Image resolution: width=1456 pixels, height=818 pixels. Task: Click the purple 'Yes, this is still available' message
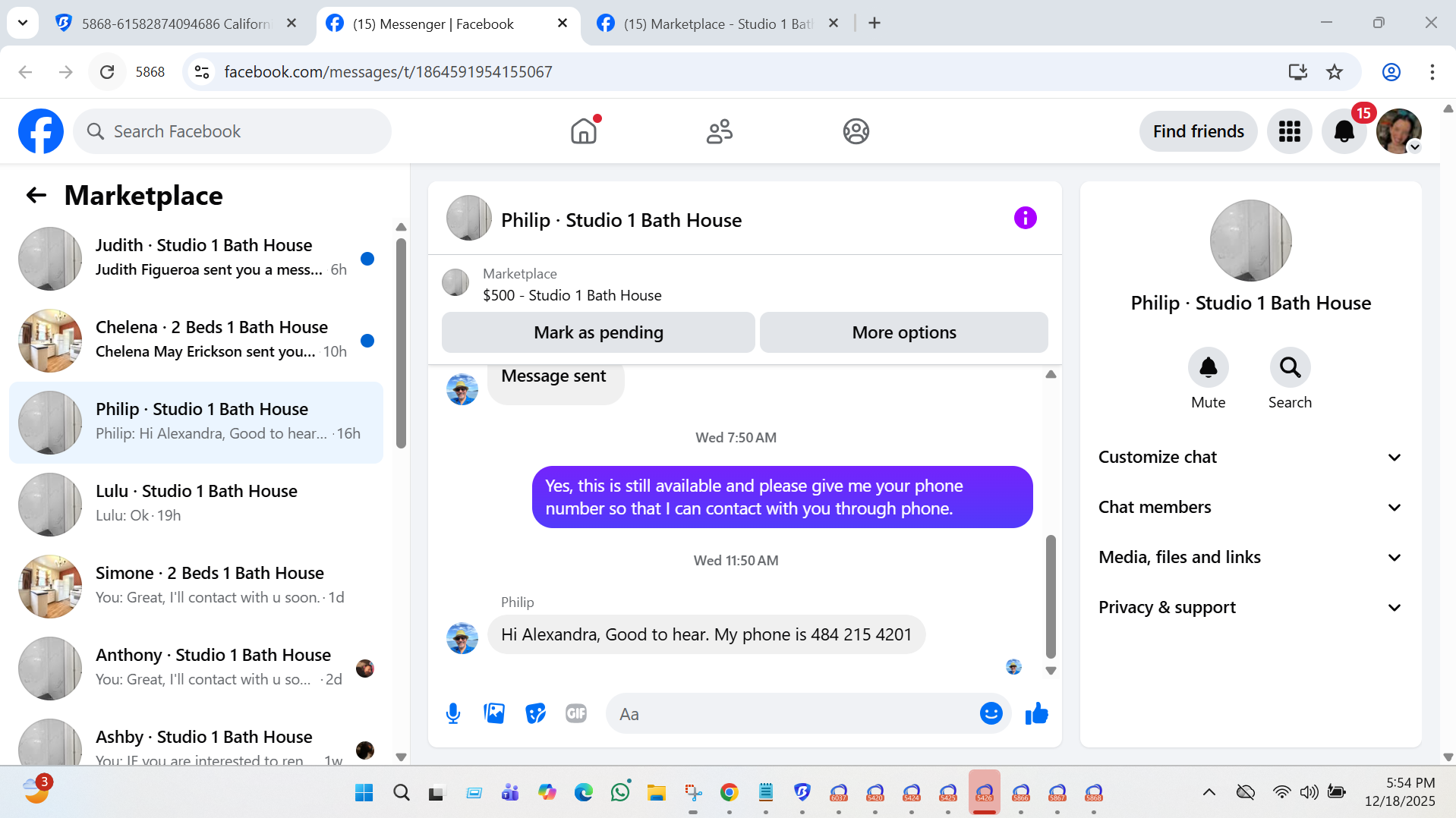(782, 497)
